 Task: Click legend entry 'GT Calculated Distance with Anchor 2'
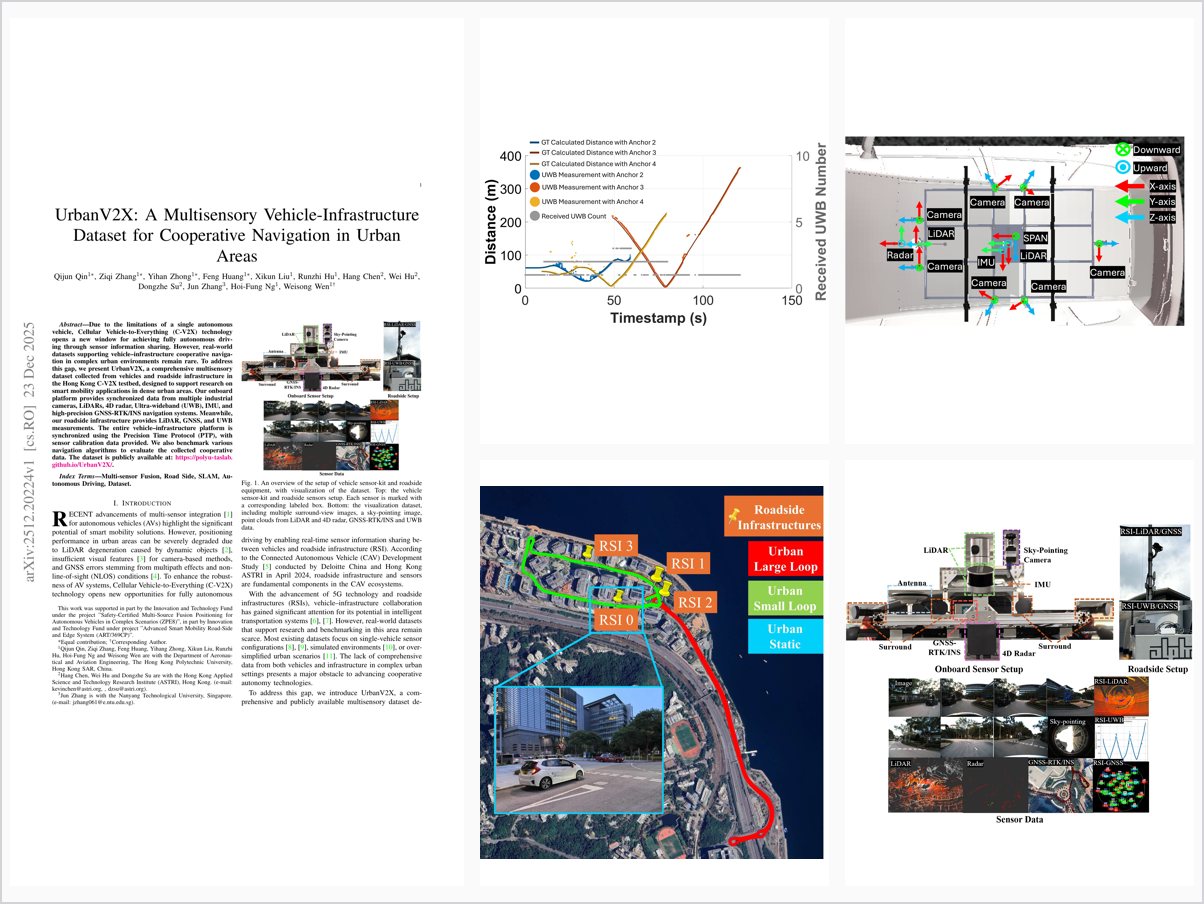click(592, 143)
